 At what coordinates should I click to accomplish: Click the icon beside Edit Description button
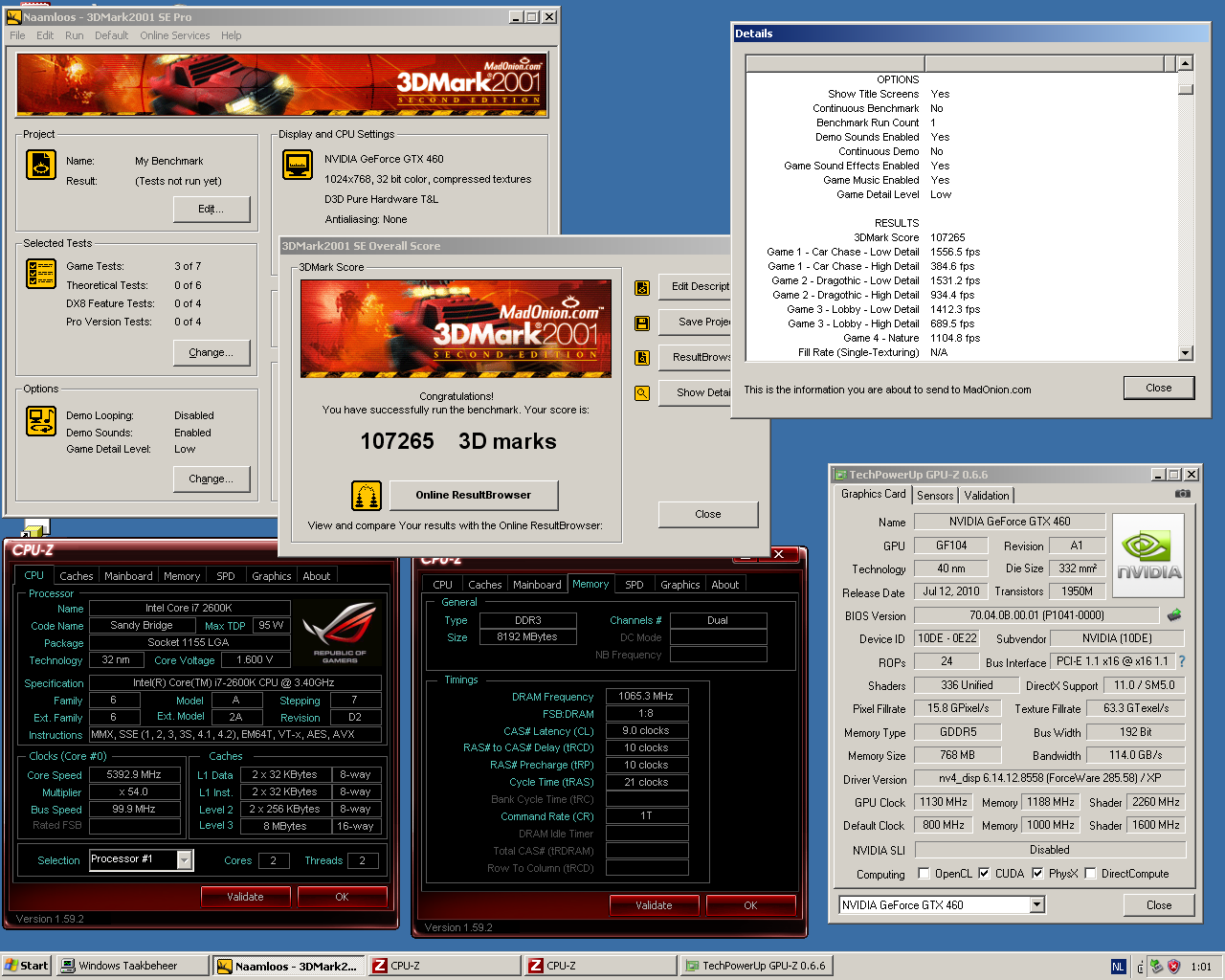[x=642, y=287]
